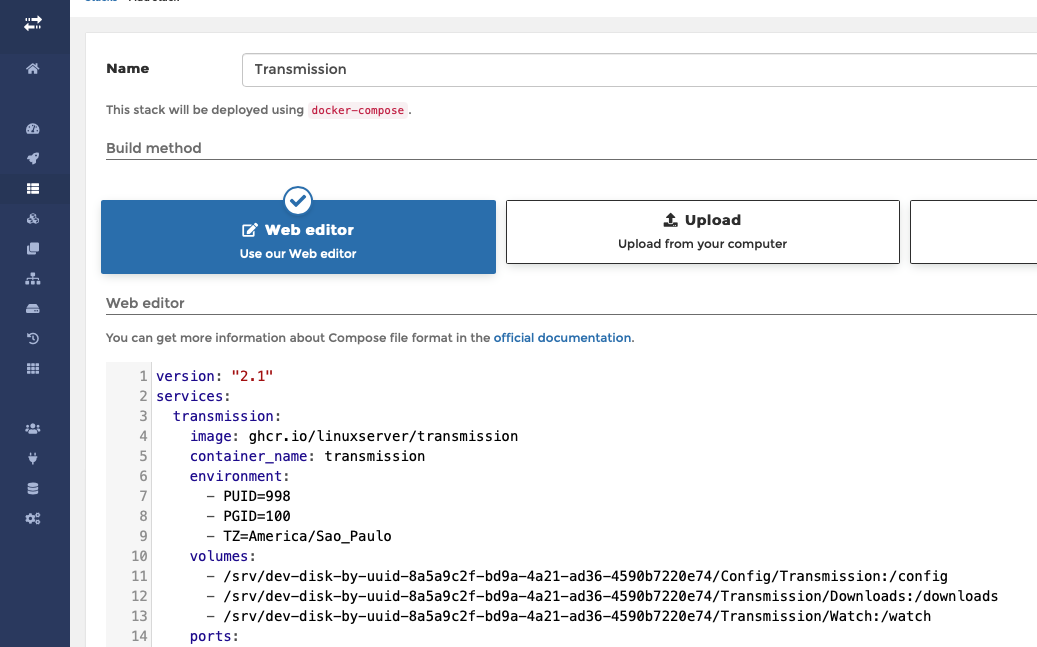Open Users group icon in sidebar
The width and height of the screenshot is (1037, 647).
[x=33, y=429]
